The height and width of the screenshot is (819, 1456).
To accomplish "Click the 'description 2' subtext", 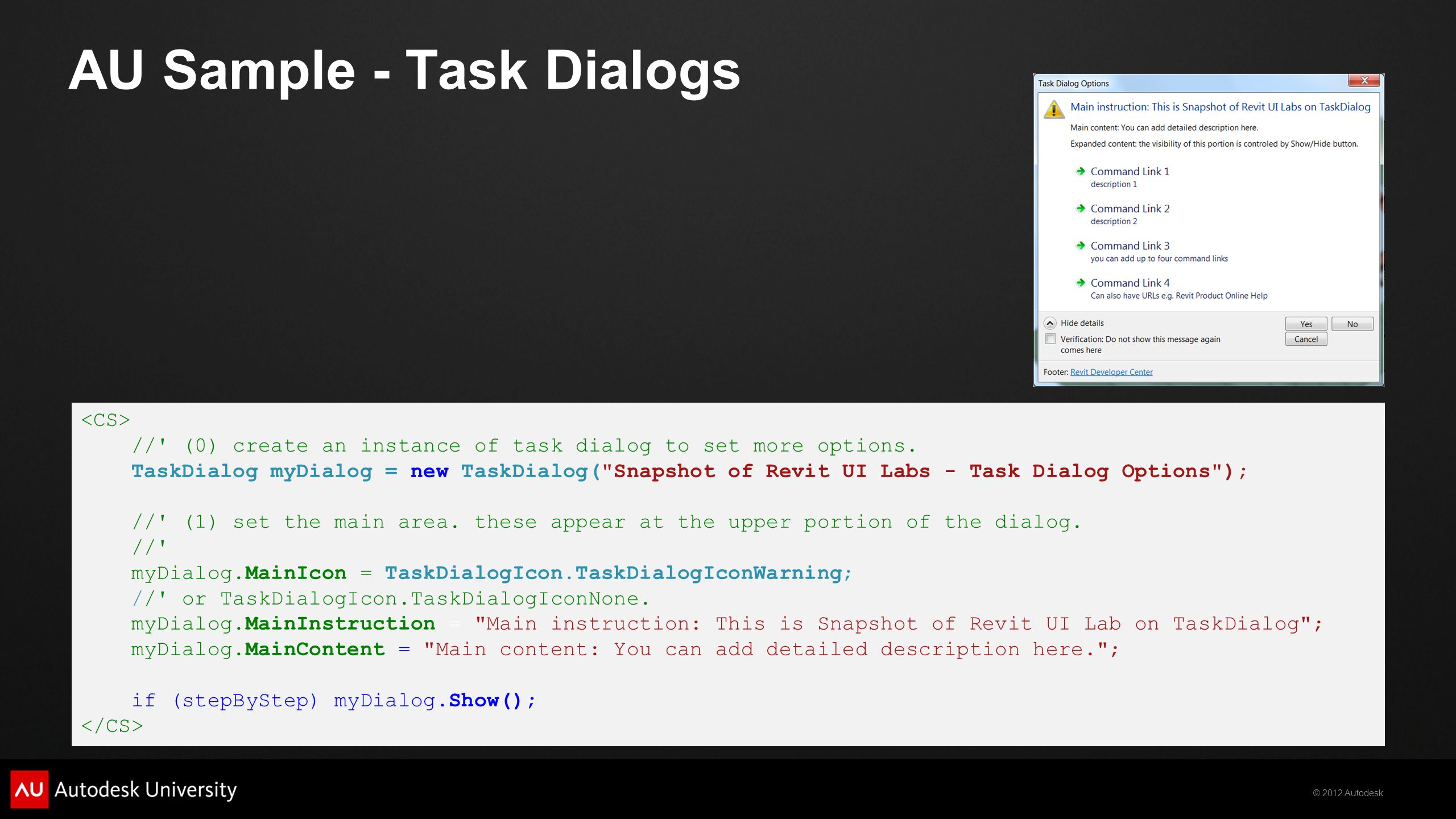I will [1114, 221].
